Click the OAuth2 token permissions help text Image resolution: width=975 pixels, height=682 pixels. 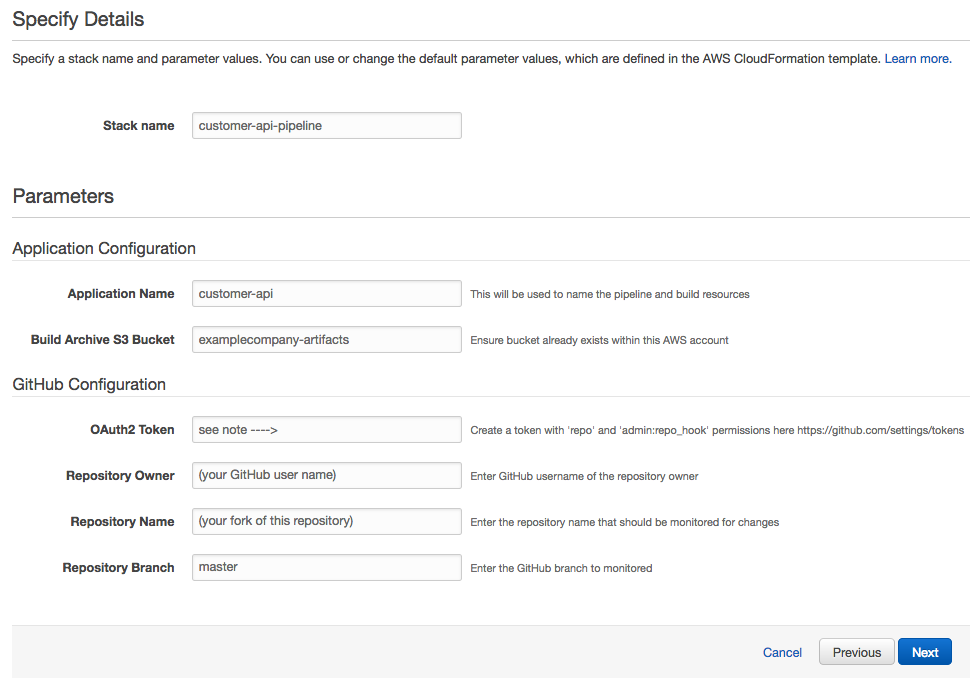717,431
